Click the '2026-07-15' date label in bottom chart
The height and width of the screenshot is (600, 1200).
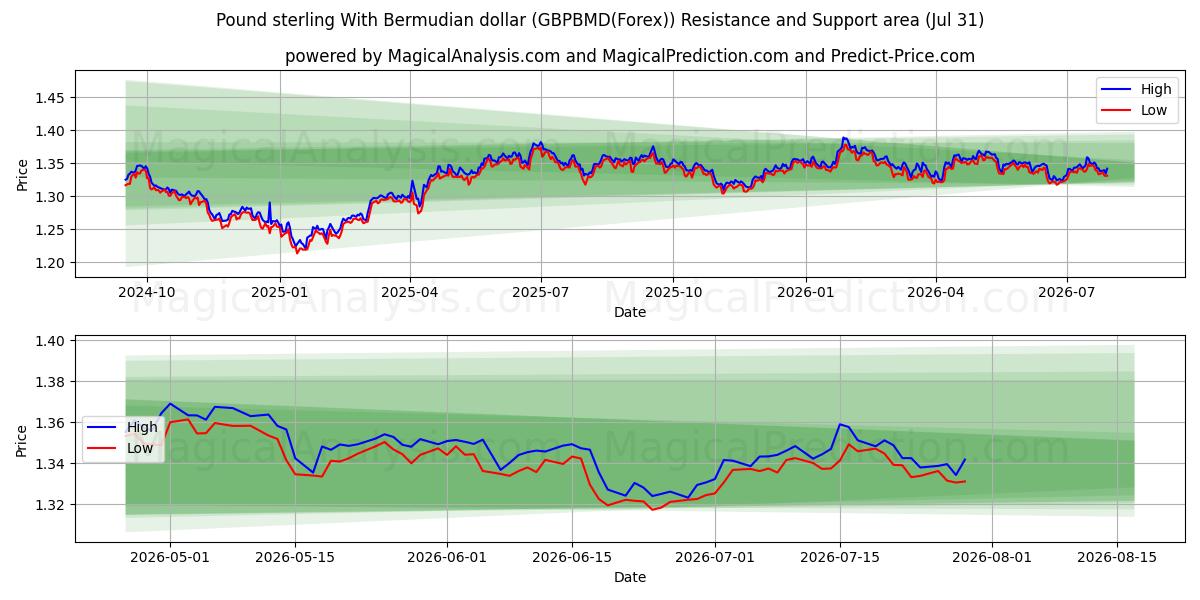(841, 558)
